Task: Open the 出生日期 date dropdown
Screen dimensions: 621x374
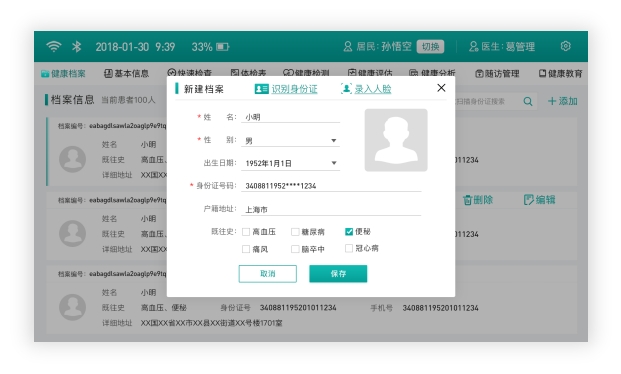Action: [x=290, y=163]
